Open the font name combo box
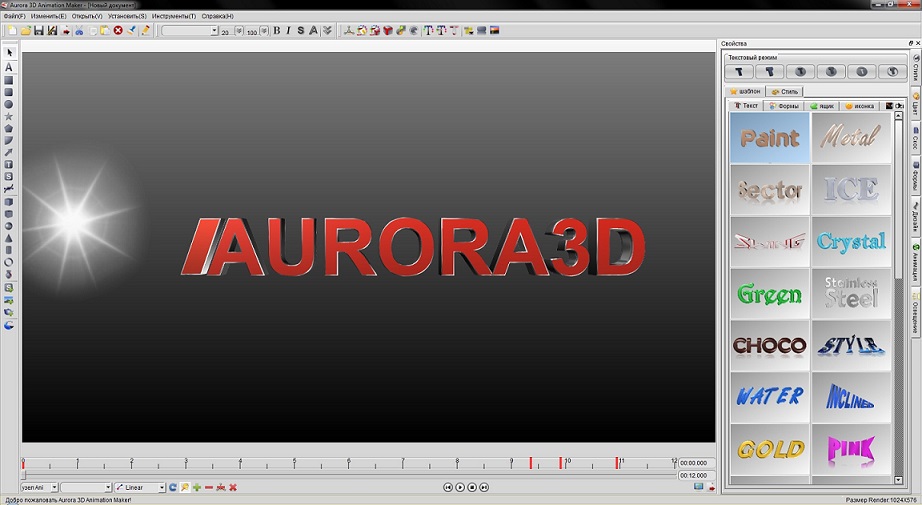Screen dimensions: 922x505 (190, 31)
